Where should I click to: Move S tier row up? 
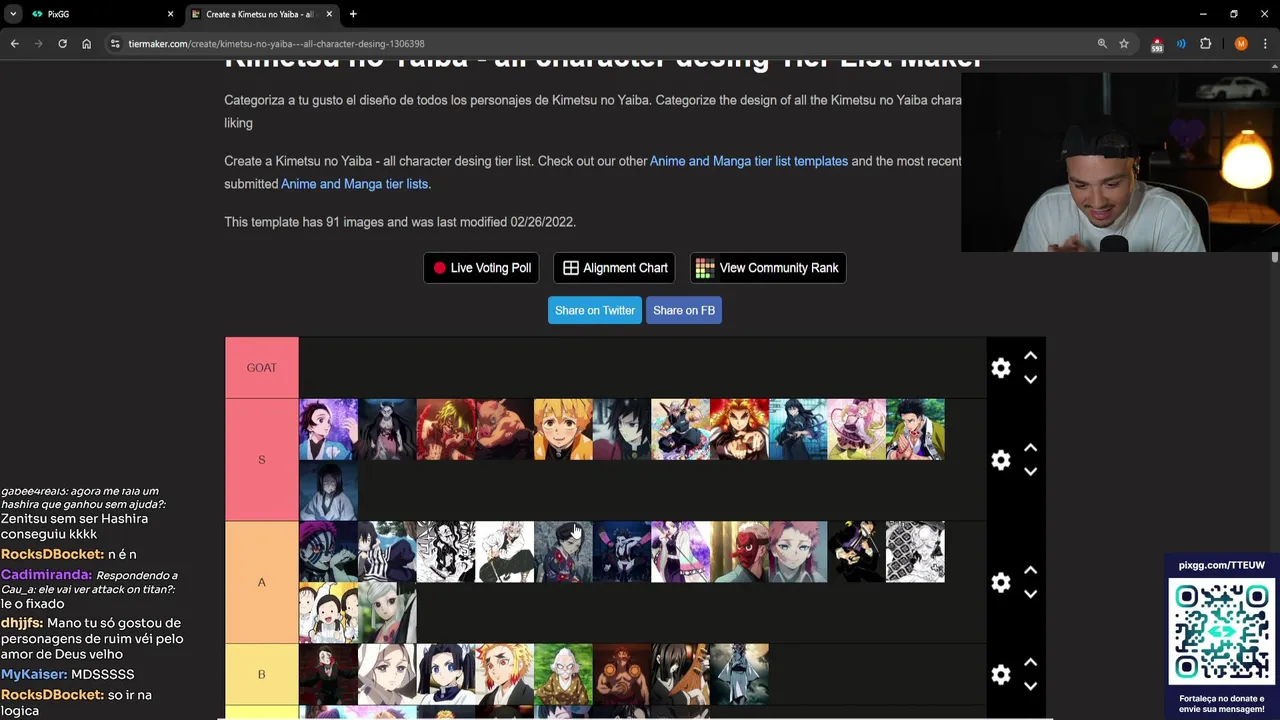pyautogui.click(x=1030, y=448)
